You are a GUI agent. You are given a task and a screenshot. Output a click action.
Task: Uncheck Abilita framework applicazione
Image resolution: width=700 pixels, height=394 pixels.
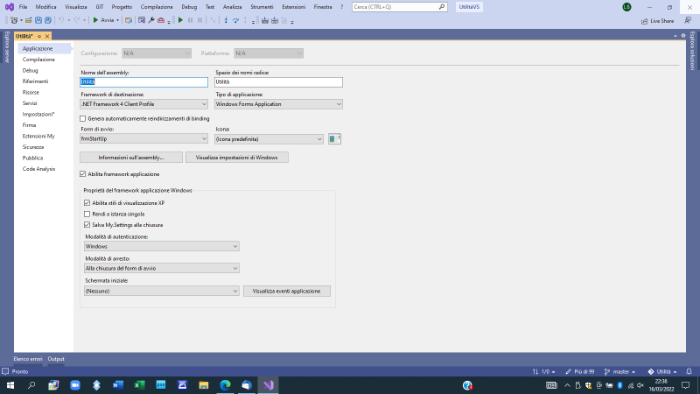pos(83,174)
